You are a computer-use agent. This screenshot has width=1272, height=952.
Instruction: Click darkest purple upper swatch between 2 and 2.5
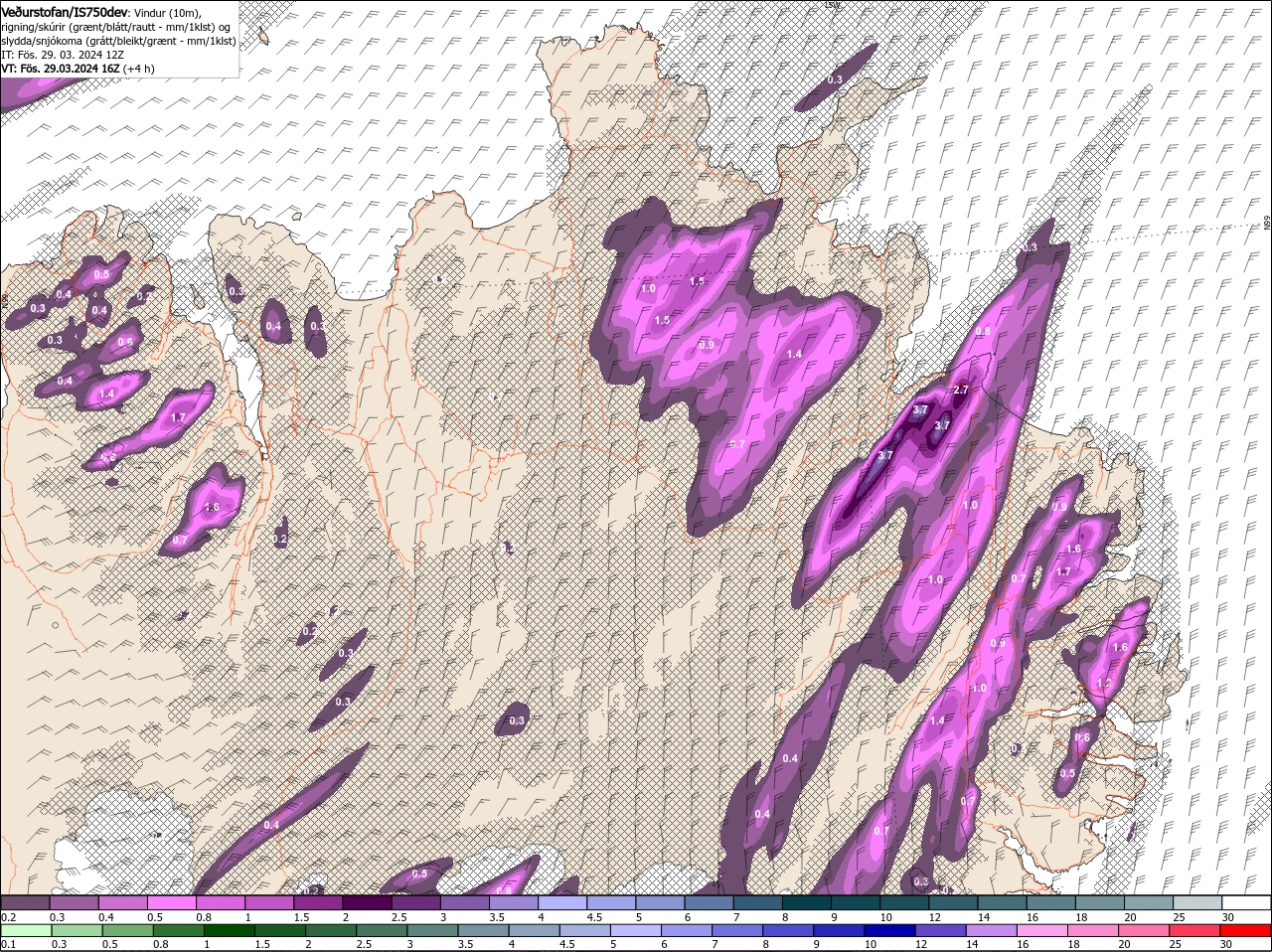click(366, 902)
